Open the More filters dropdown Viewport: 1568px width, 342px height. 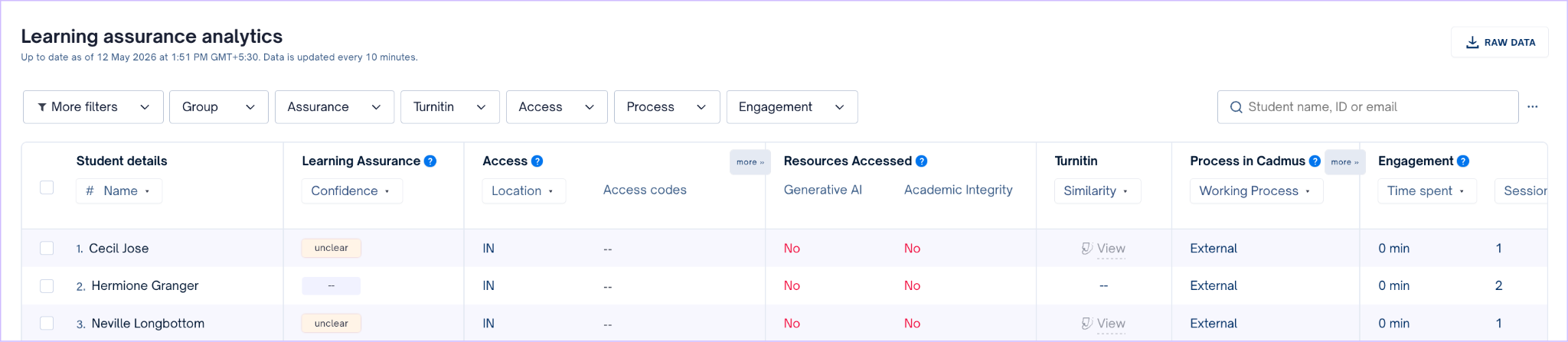93,107
